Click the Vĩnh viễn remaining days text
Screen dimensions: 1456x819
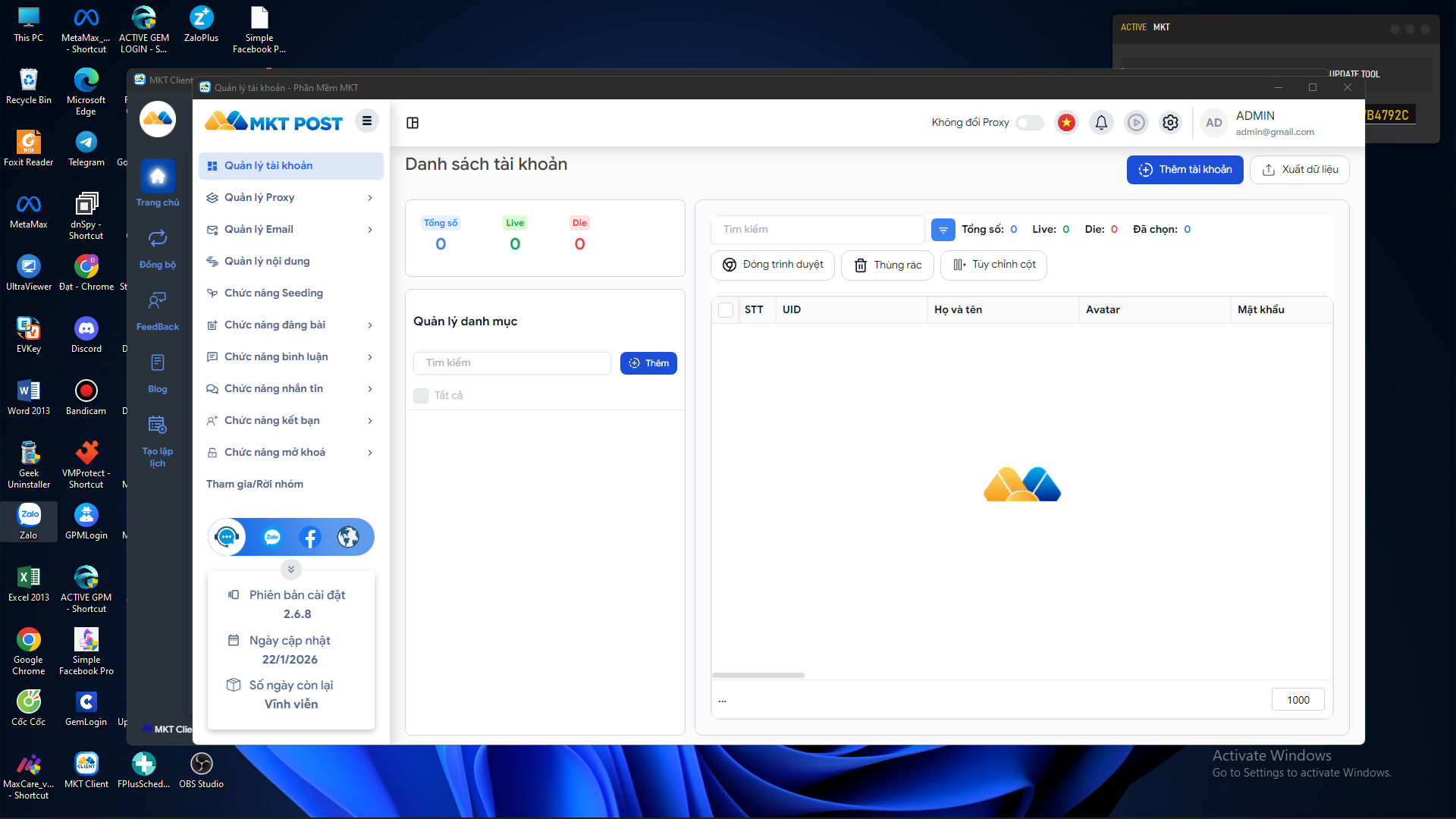pos(291,704)
